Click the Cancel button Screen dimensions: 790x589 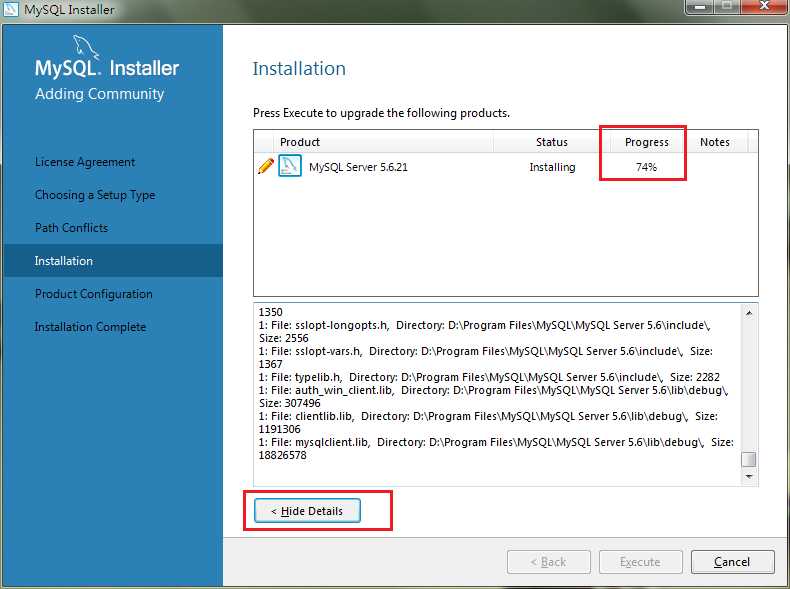[x=733, y=562]
